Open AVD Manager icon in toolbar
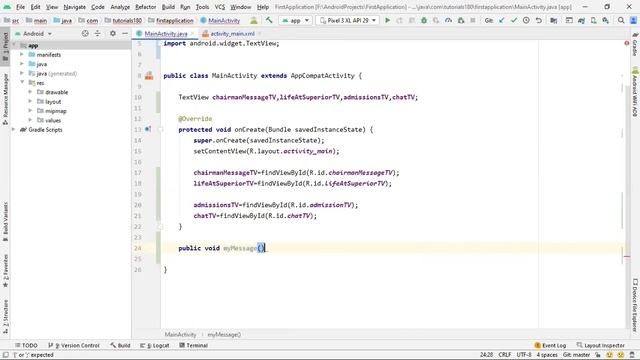Viewport: 640px width, 360px height. pos(593,20)
